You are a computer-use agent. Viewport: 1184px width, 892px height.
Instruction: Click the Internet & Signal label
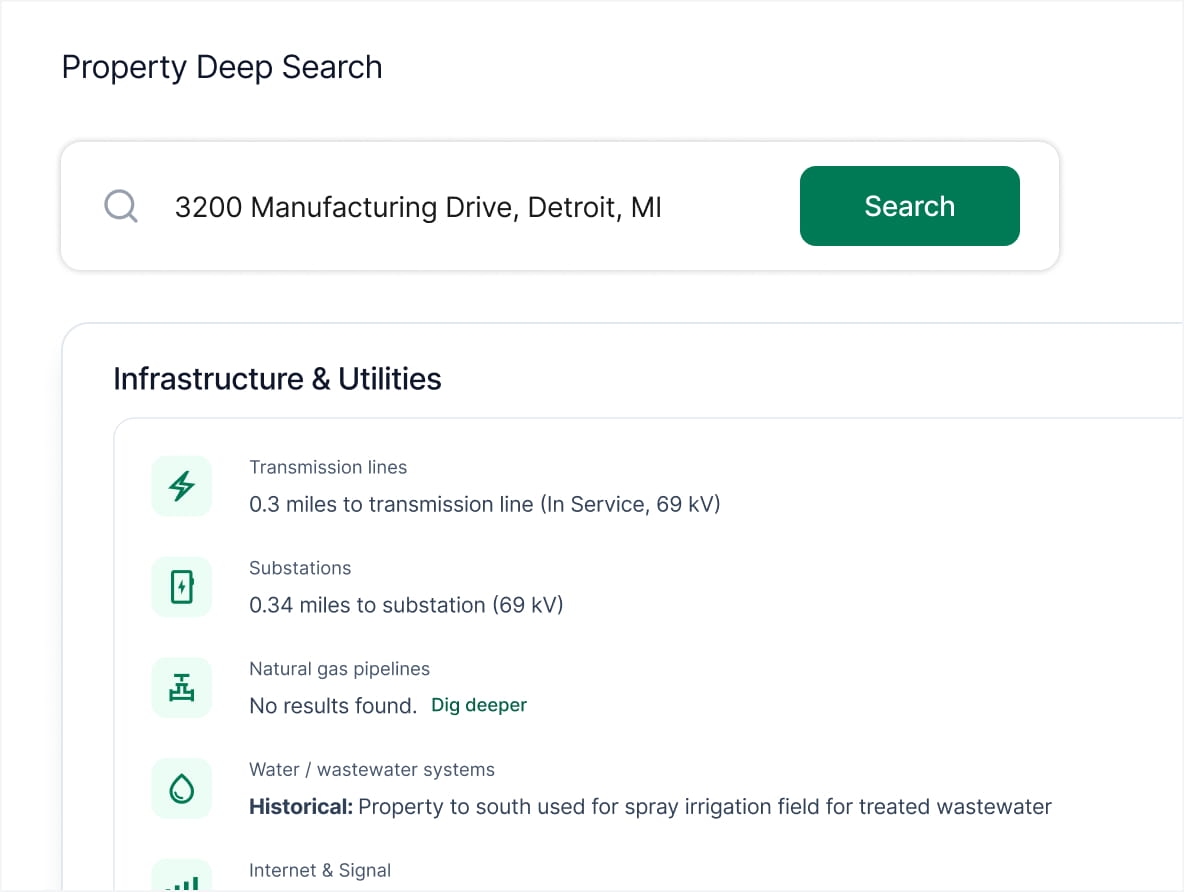320,870
